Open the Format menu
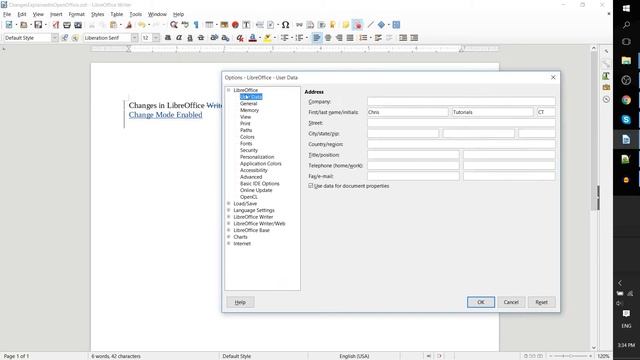The height and width of the screenshot is (360, 640). (x=76, y=14)
